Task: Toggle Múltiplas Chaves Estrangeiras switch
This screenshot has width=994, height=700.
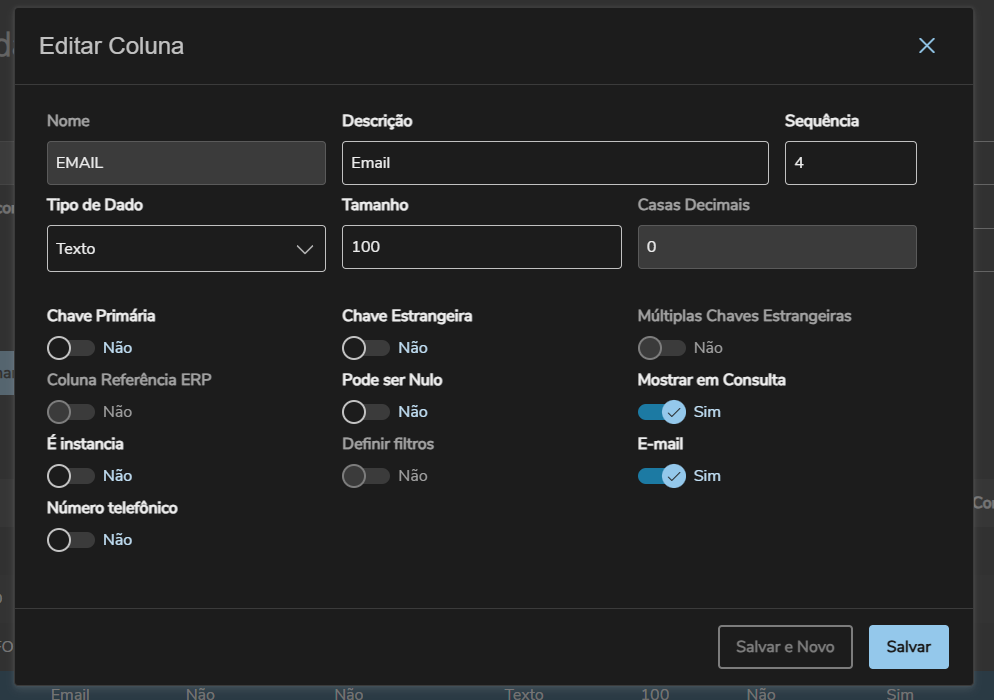Action: (x=661, y=348)
